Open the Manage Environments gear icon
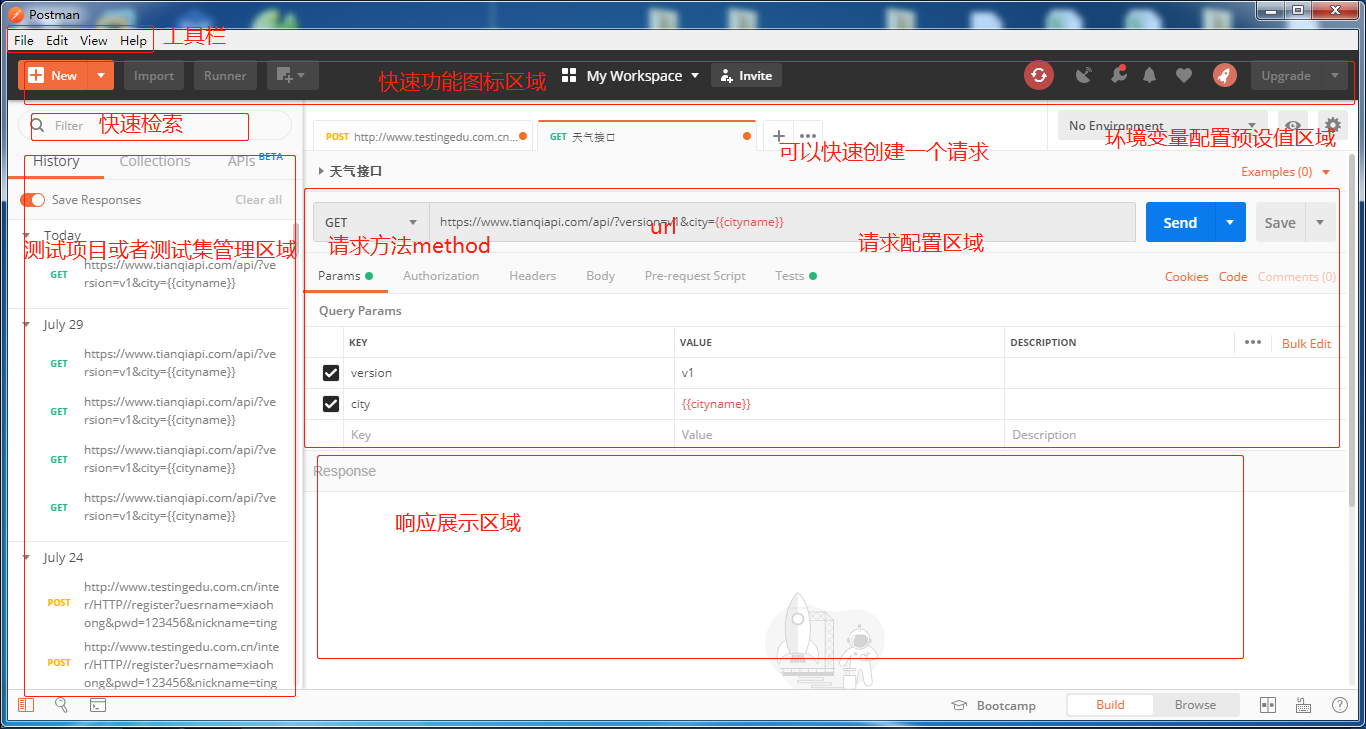Image resolution: width=1366 pixels, height=729 pixels. (1332, 126)
